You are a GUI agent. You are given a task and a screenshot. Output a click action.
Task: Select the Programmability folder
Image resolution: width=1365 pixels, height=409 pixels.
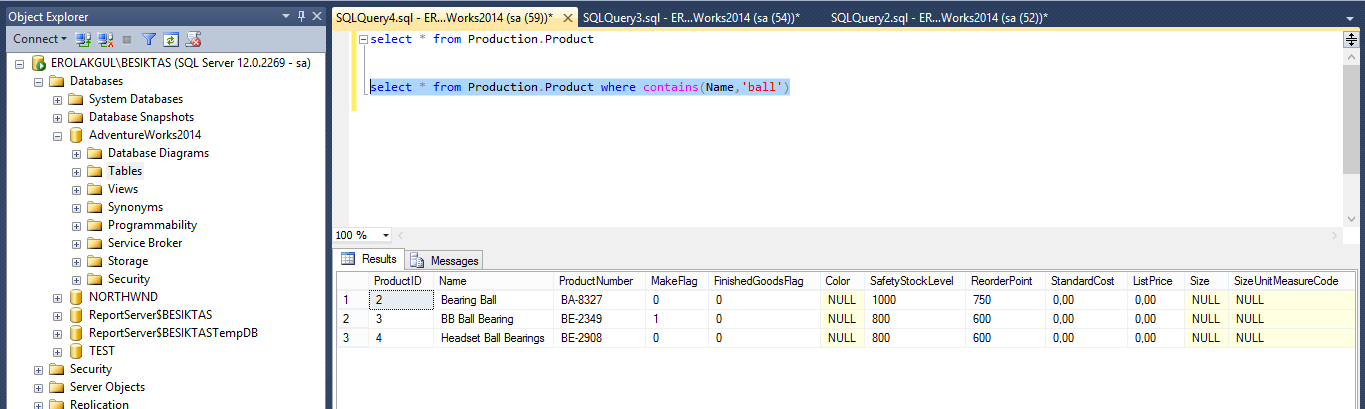152,225
